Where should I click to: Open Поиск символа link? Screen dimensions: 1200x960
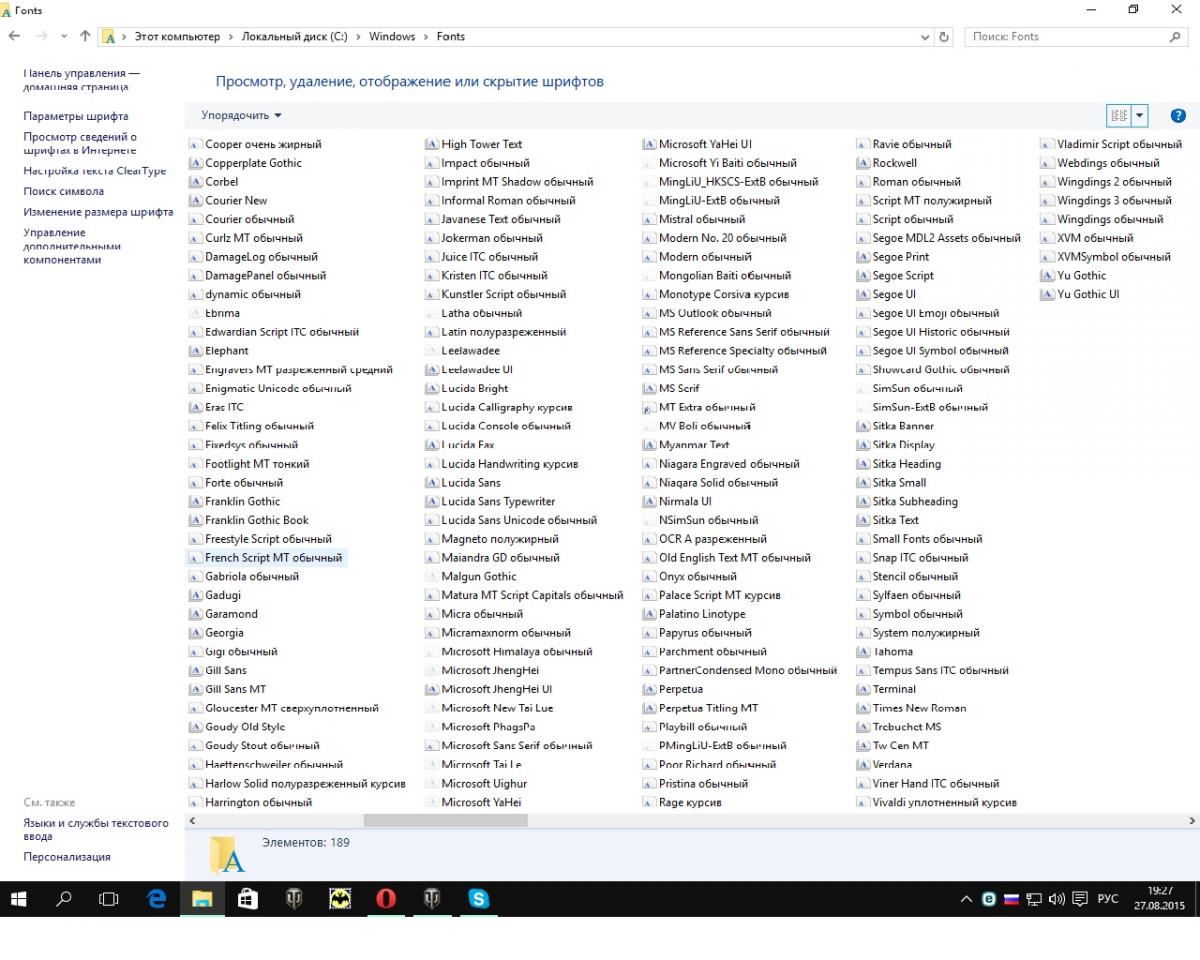[63, 191]
